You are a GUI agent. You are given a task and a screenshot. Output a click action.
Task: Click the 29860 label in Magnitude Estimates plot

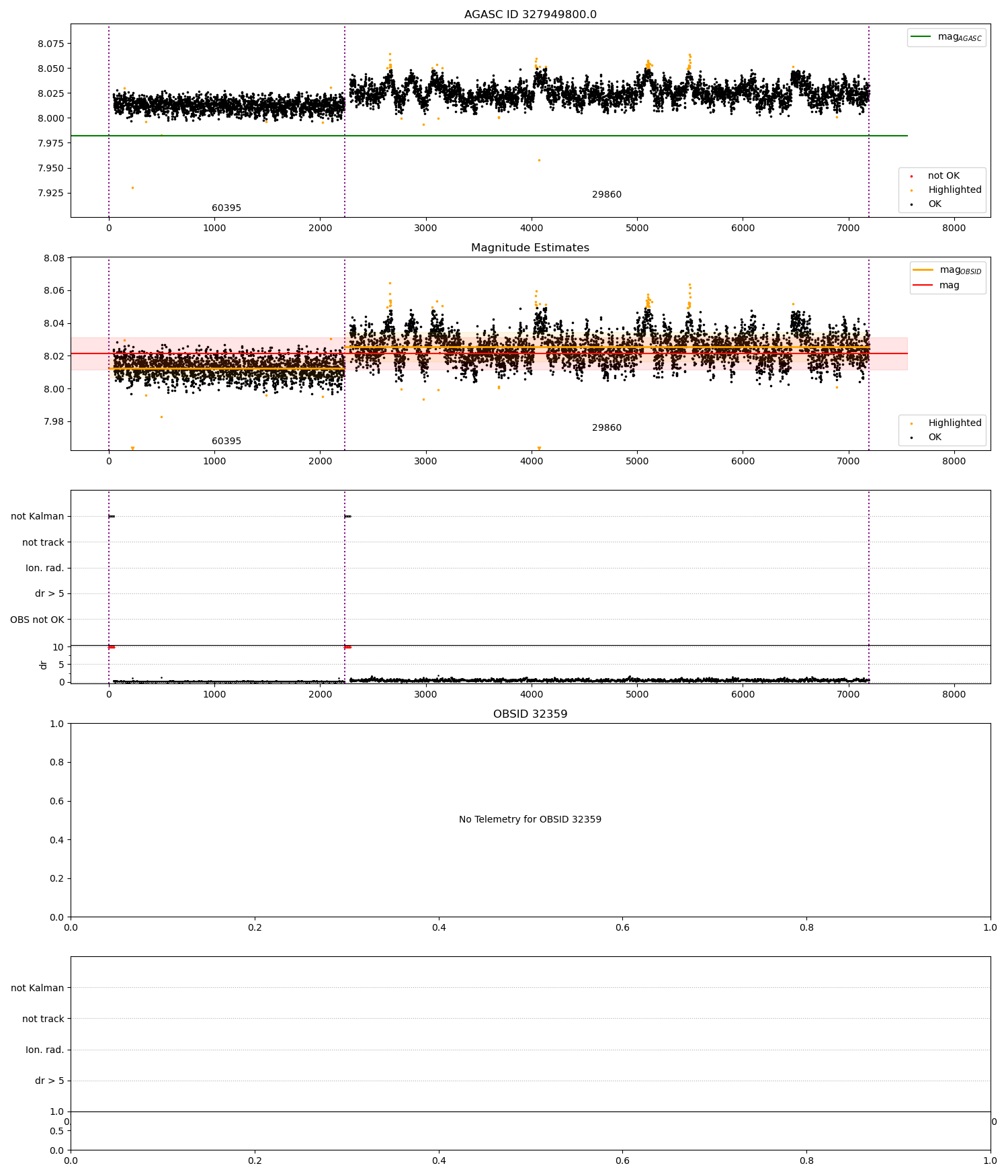[x=607, y=428]
